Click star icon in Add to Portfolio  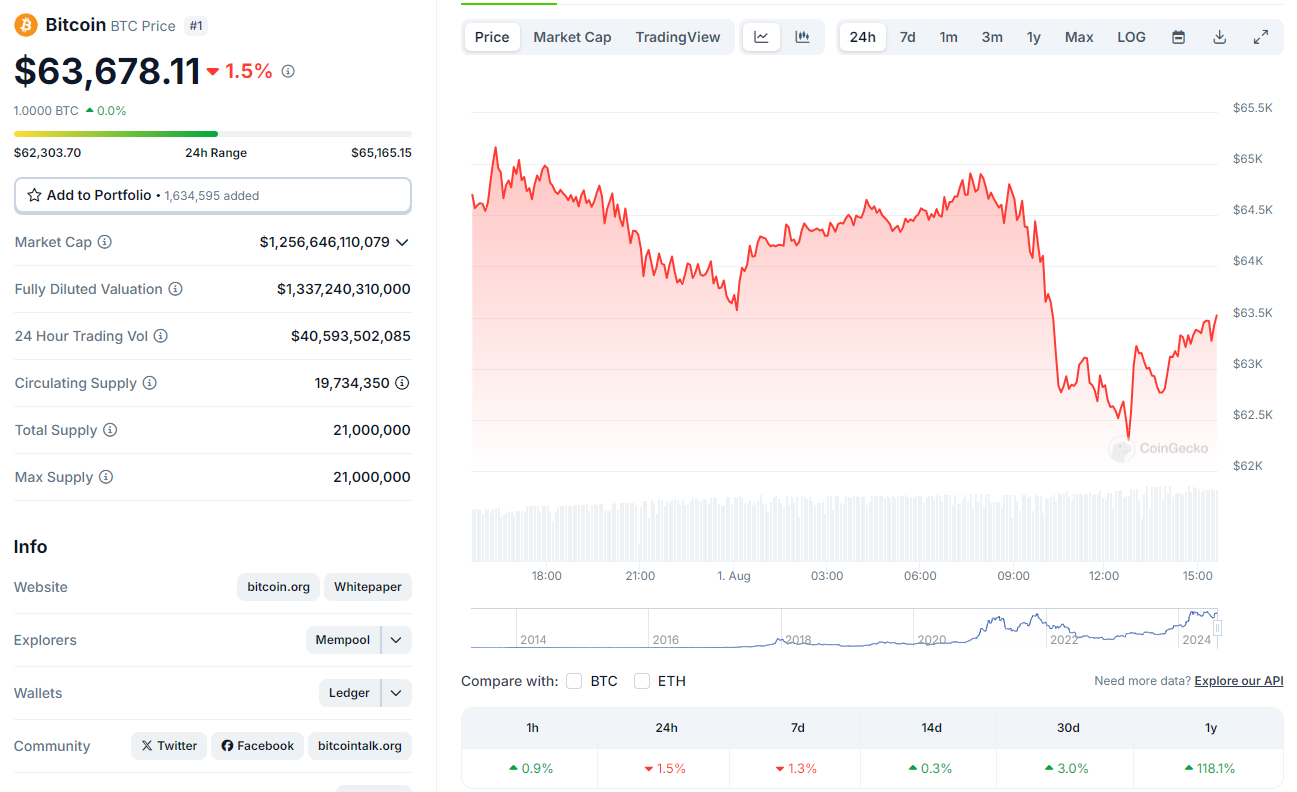(34, 195)
